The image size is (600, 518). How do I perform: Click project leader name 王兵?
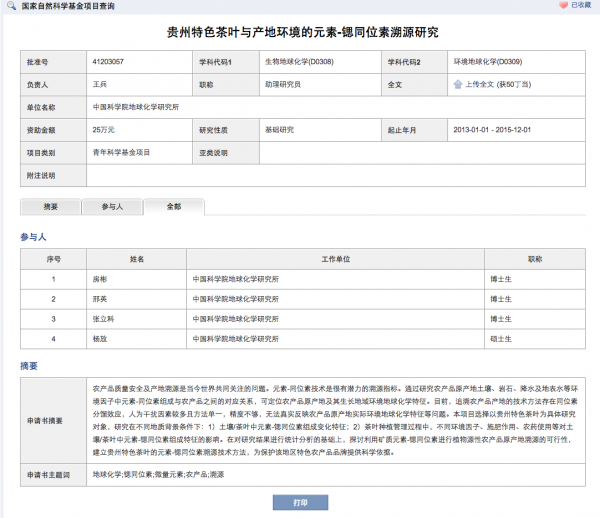[99, 84]
